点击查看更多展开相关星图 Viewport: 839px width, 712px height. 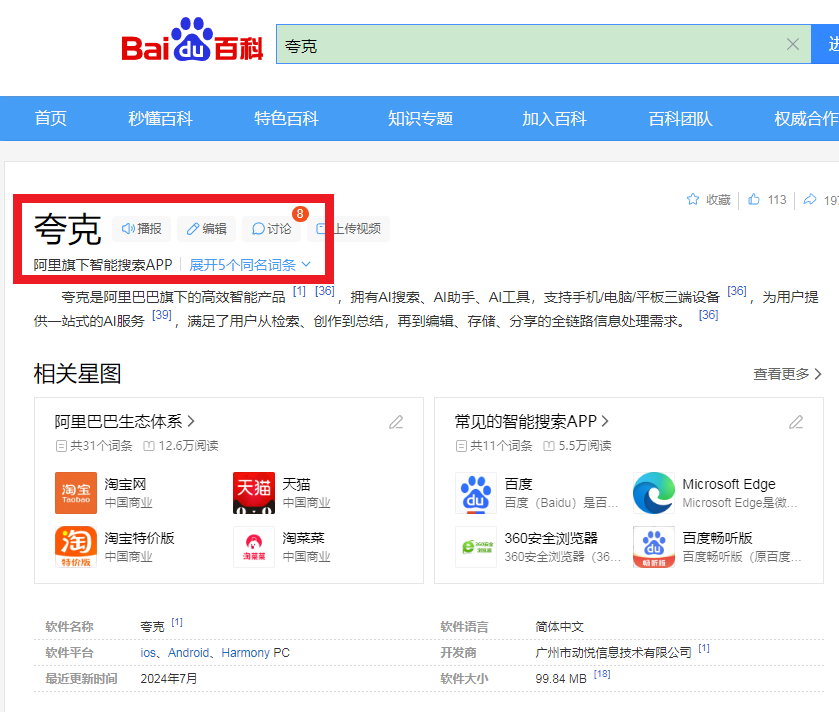(x=785, y=371)
